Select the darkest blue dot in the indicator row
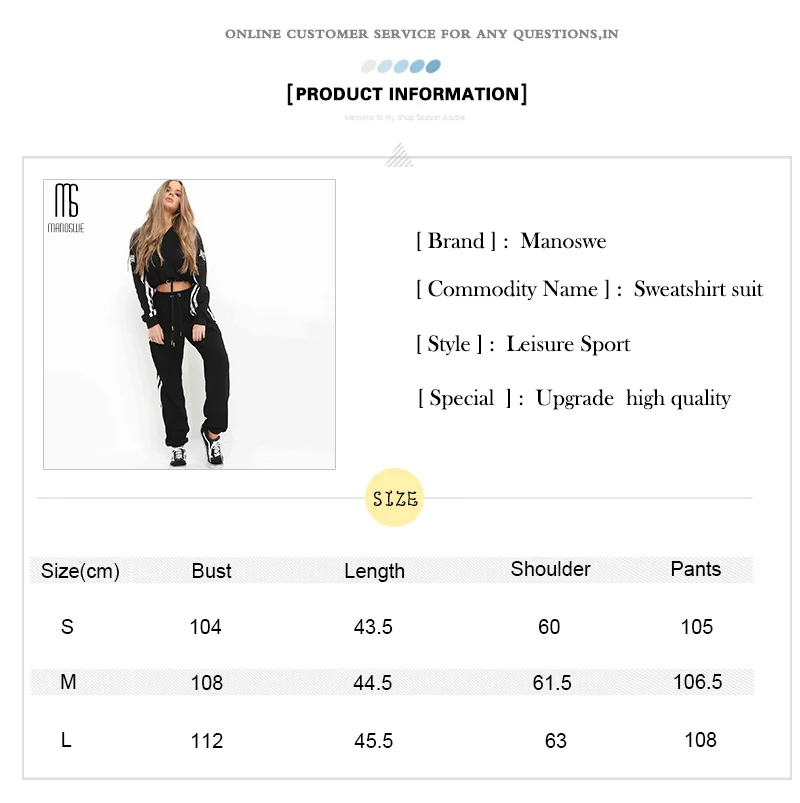Viewport: 800px width, 803px height. (x=433, y=66)
